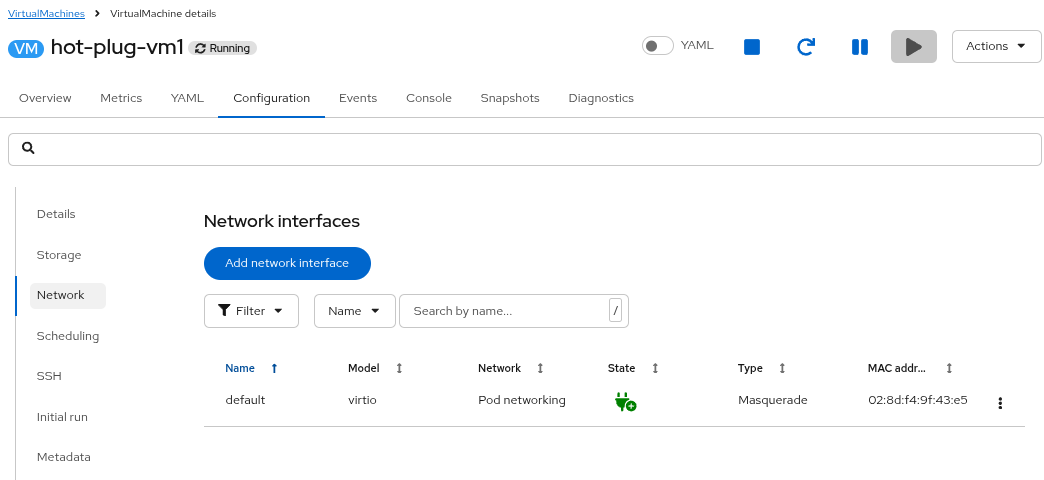Open the Actions dropdown

coord(996,46)
